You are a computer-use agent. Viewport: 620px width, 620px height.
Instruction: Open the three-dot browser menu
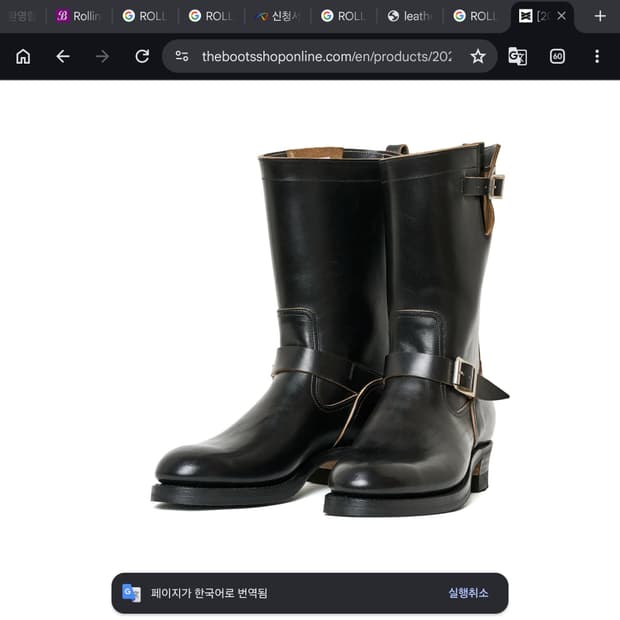597,57
